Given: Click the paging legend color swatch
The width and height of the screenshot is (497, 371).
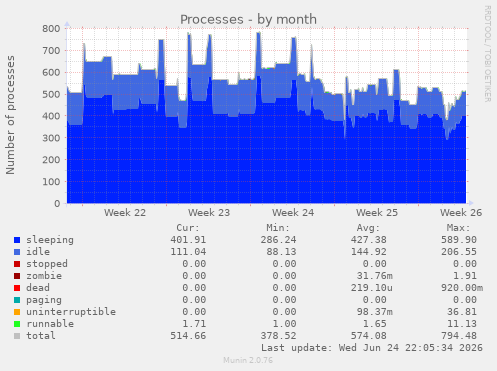Looking at the screenshot, I should pos(17,300).
